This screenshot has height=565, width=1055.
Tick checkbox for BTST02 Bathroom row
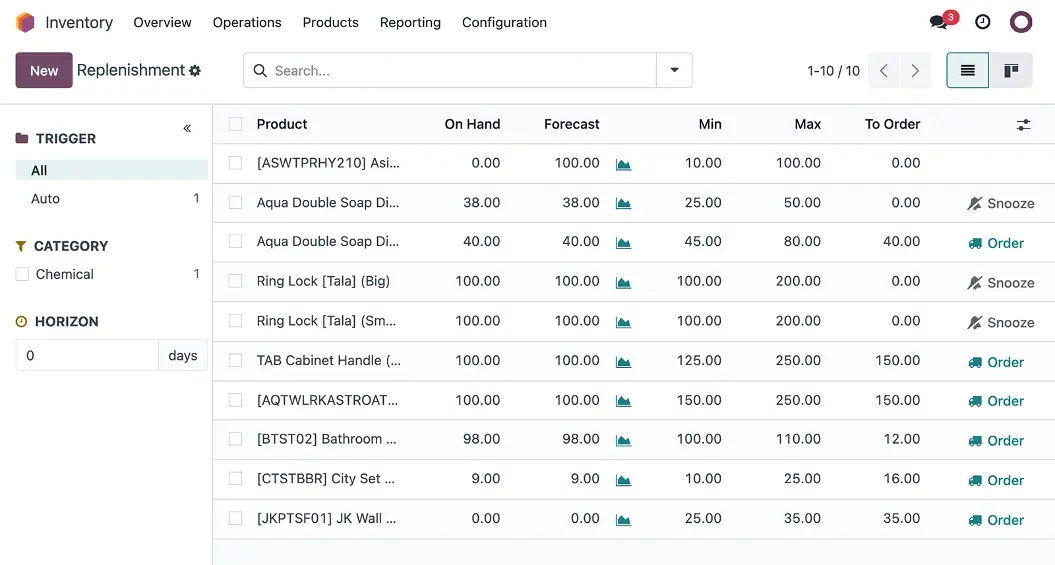(x=235, y=439)
